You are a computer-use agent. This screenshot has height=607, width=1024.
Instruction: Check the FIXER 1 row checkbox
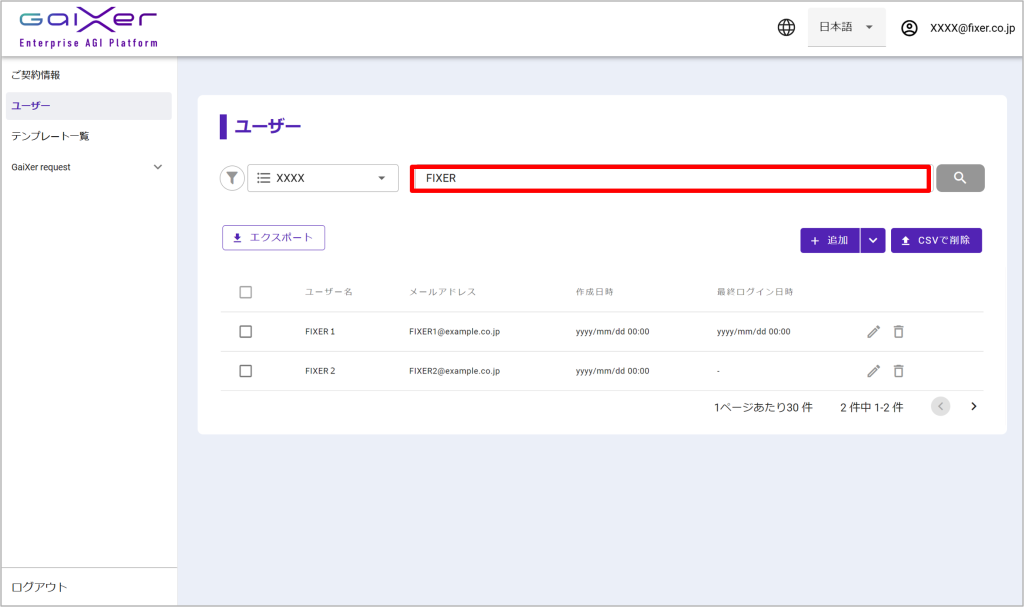coord(246,332)
